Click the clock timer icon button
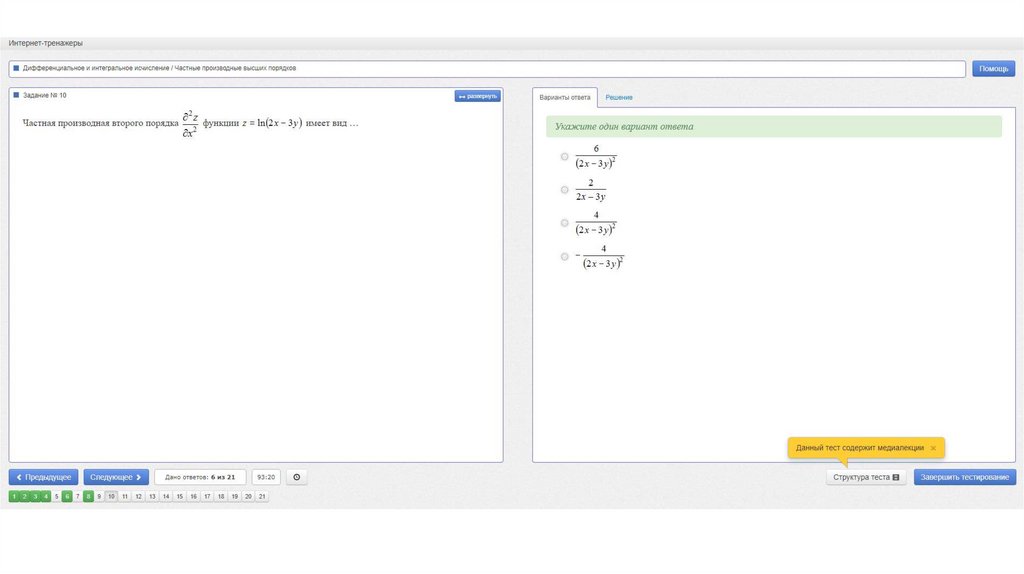This screenshot has width=1024, height=574. [296, 478]
